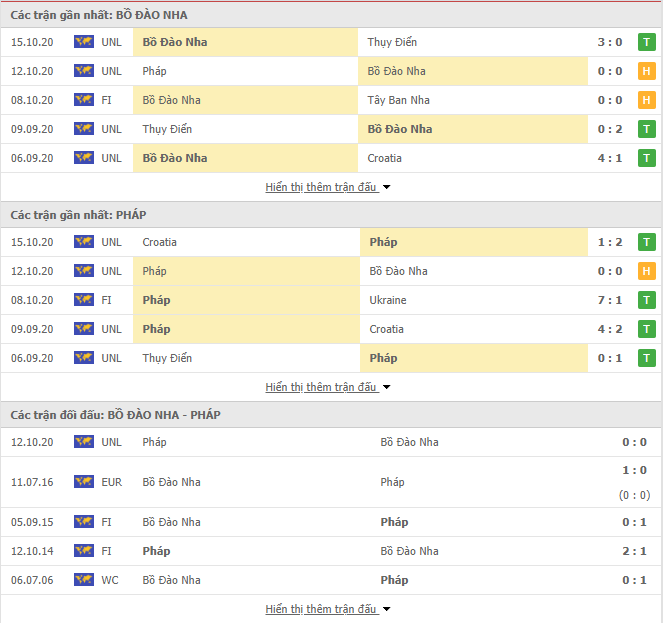
Task: Open the 2 : 1 score of 12.10.14 Pháp match
Action: point(634,551)
